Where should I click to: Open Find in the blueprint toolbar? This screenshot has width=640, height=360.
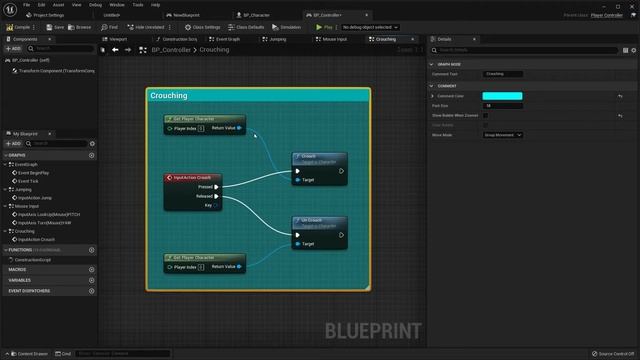pos(109,27)
